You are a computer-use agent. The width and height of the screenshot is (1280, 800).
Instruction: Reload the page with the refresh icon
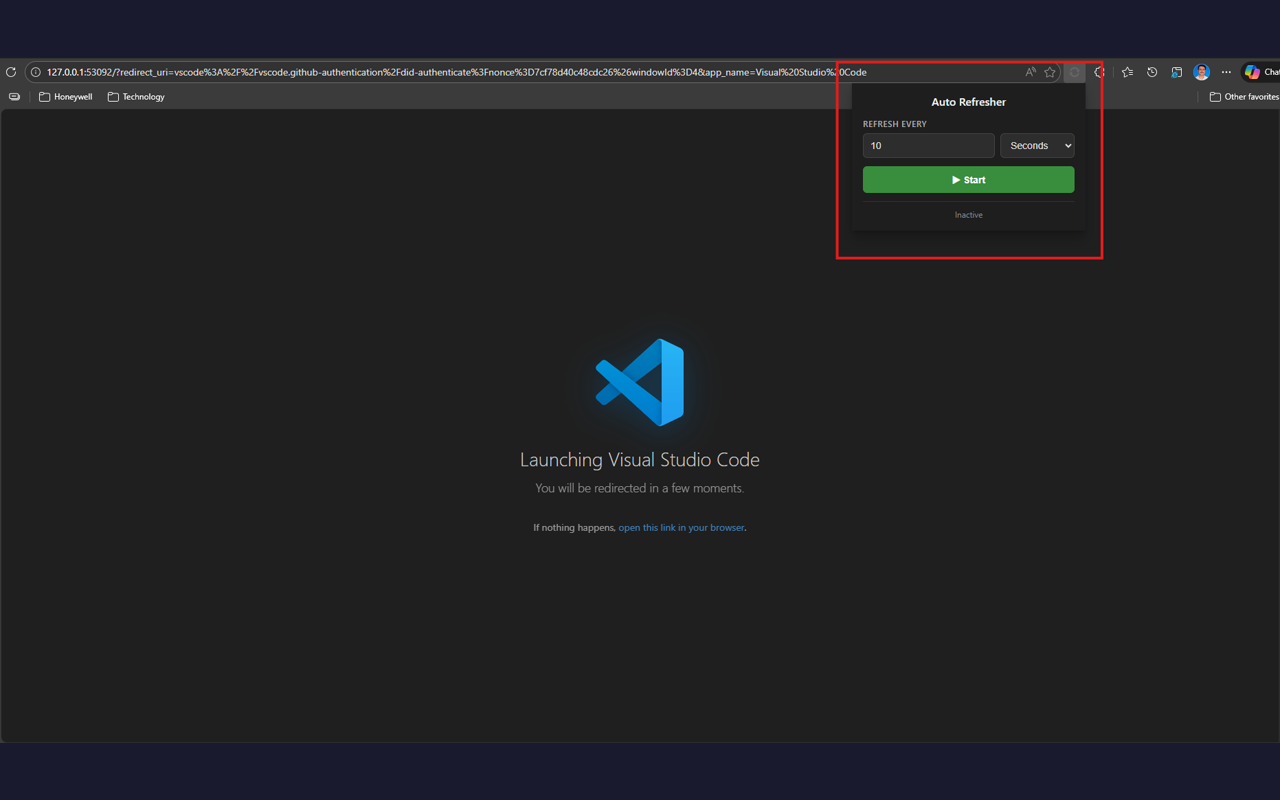pos(11,72)
